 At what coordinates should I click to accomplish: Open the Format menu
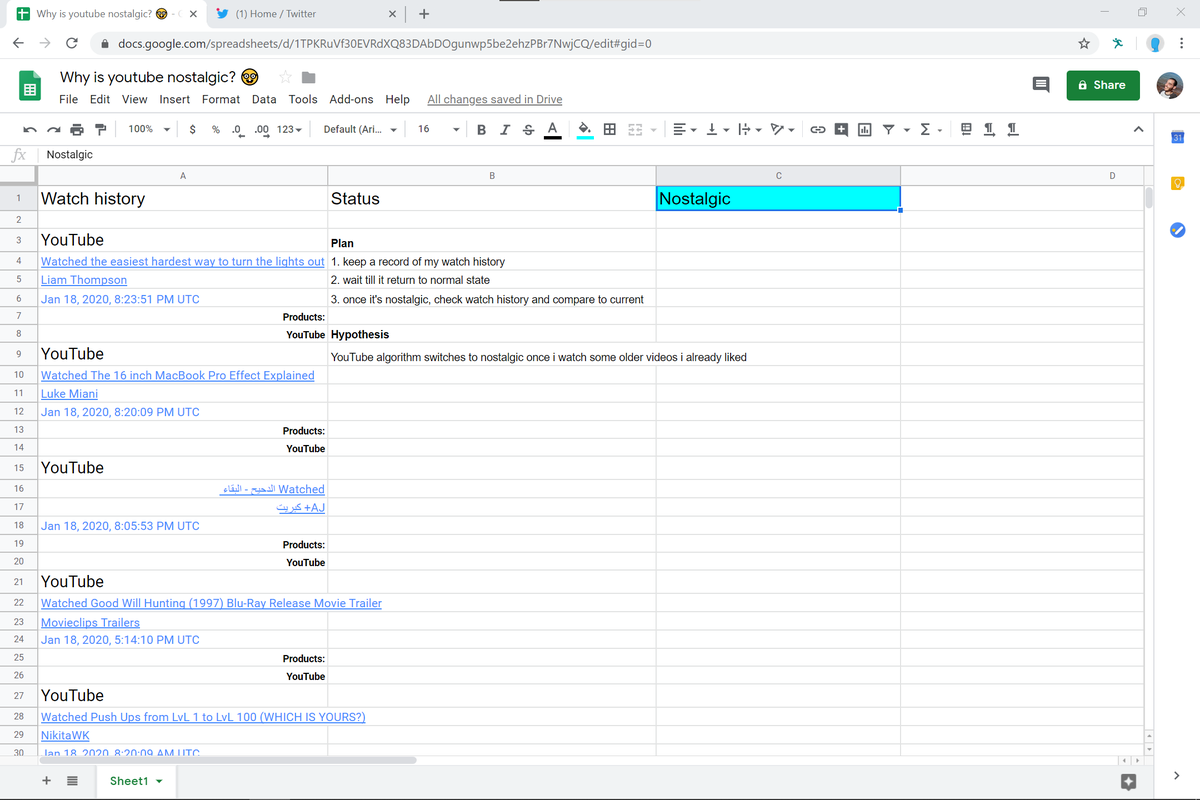pyautogui.click(x=221, y=99)
